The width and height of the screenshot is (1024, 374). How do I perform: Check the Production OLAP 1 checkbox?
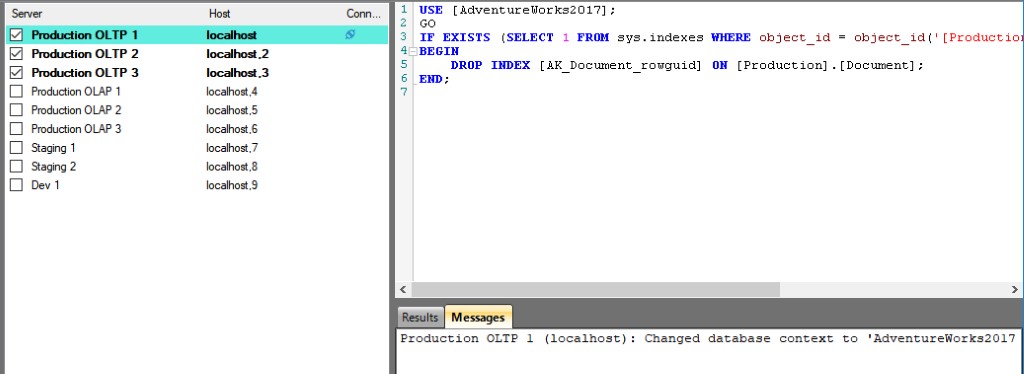[x=17, y=91]
